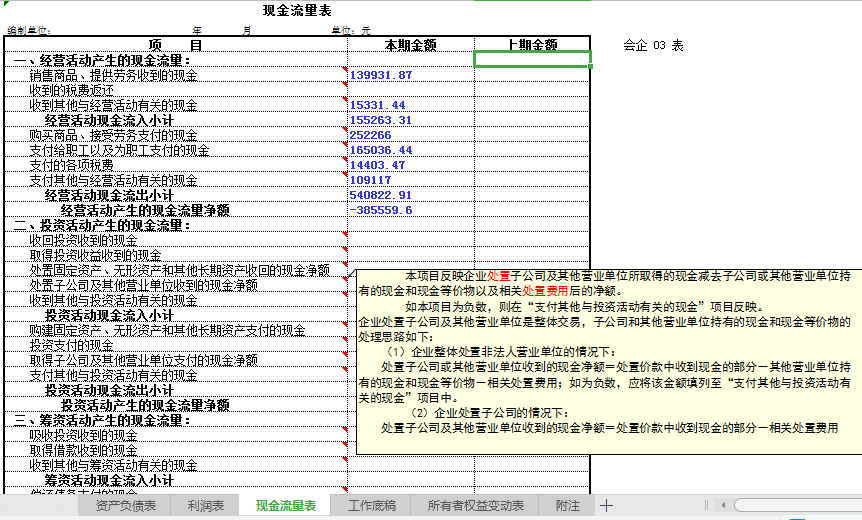Open the 利润表 sheet tab
The image size is (862, 520).
205,505
